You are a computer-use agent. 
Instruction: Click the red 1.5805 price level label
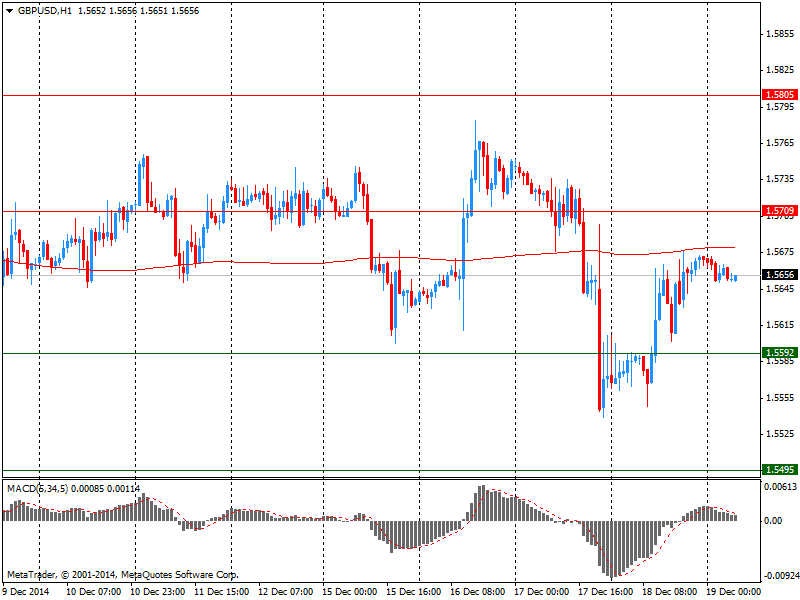coord(780,94)
